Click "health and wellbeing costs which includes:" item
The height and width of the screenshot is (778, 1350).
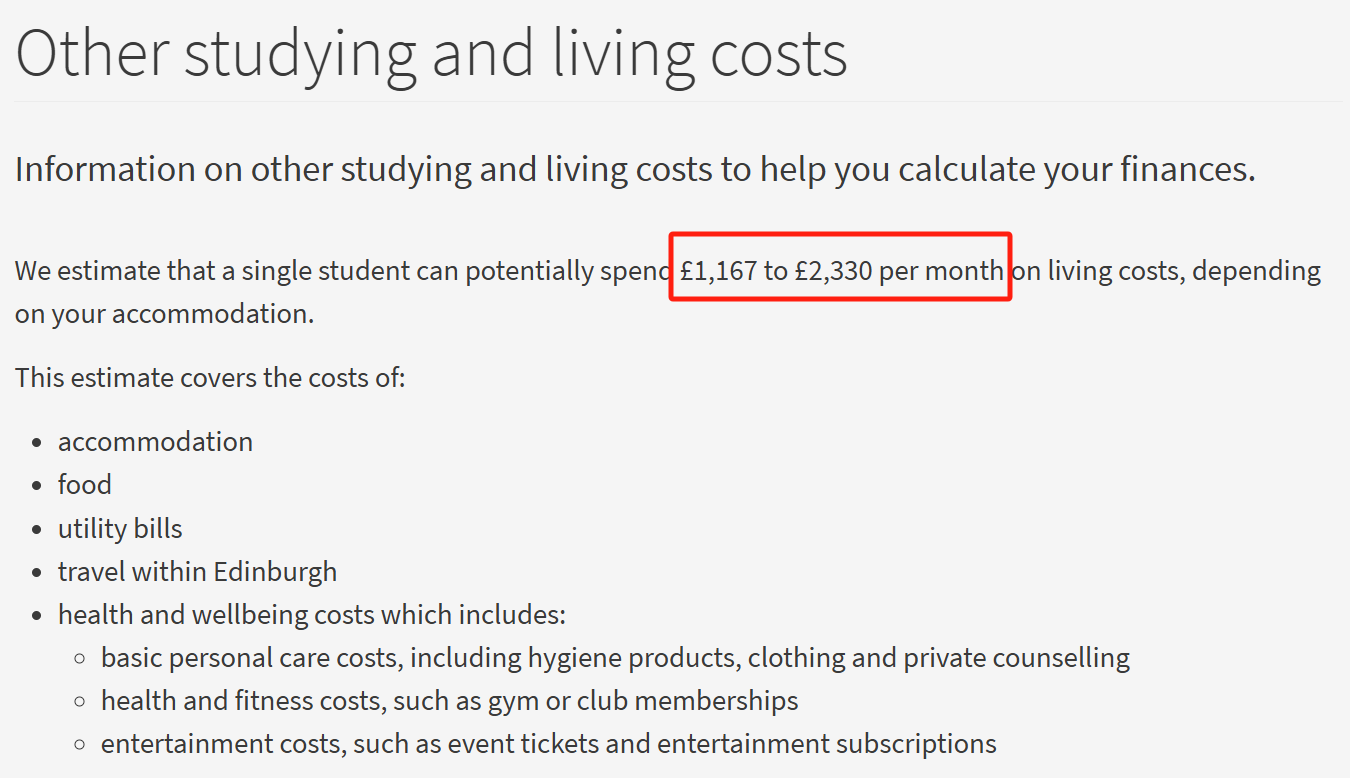pyautogui.click(x=312, y=614)
